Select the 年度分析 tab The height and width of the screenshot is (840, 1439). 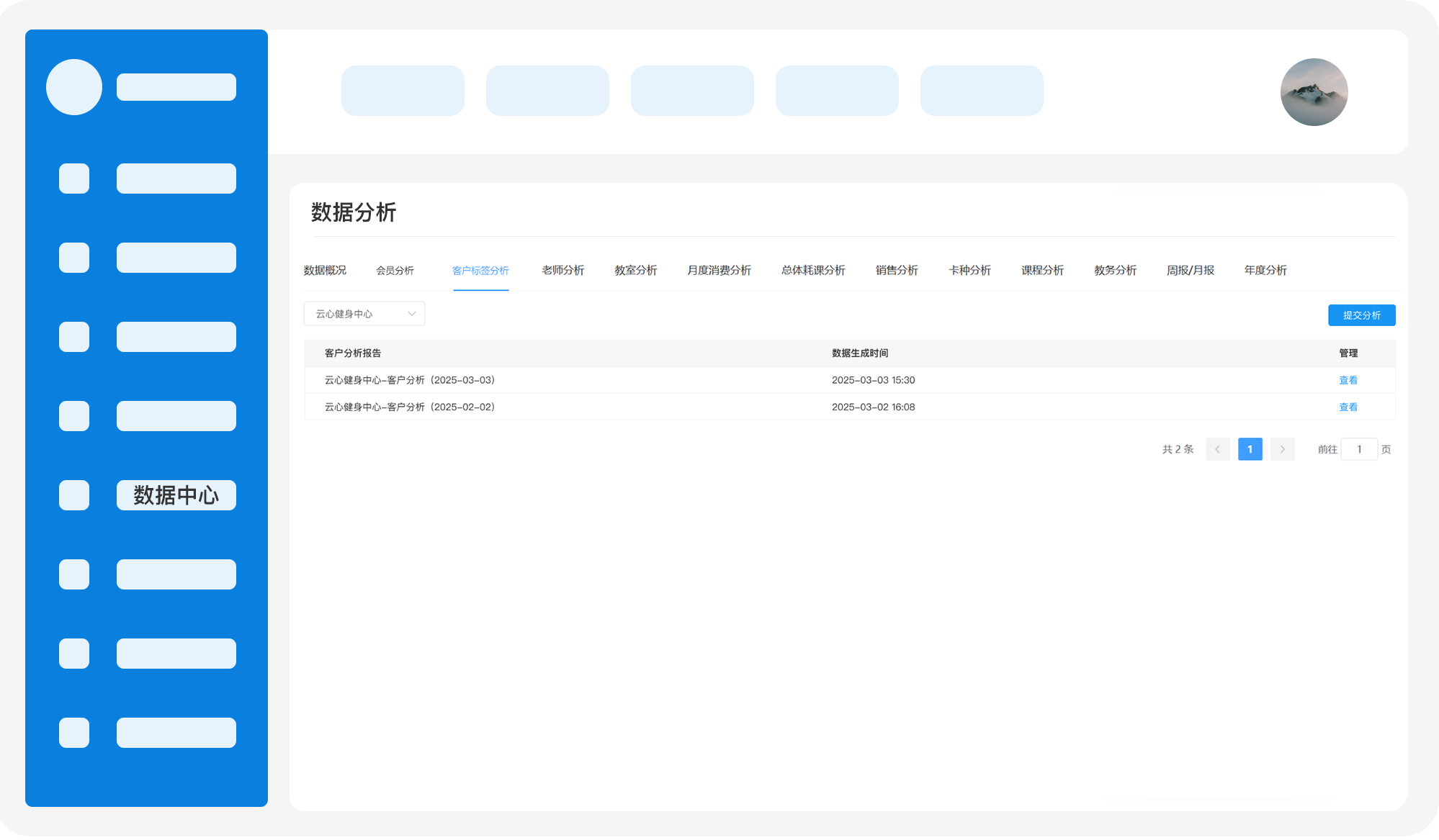pos(1265,271)
